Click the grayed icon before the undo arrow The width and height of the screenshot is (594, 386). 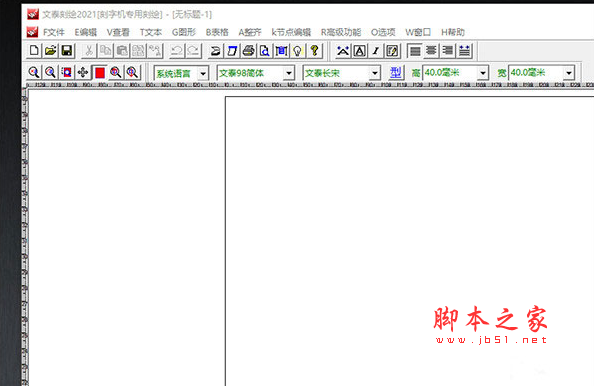155,50
